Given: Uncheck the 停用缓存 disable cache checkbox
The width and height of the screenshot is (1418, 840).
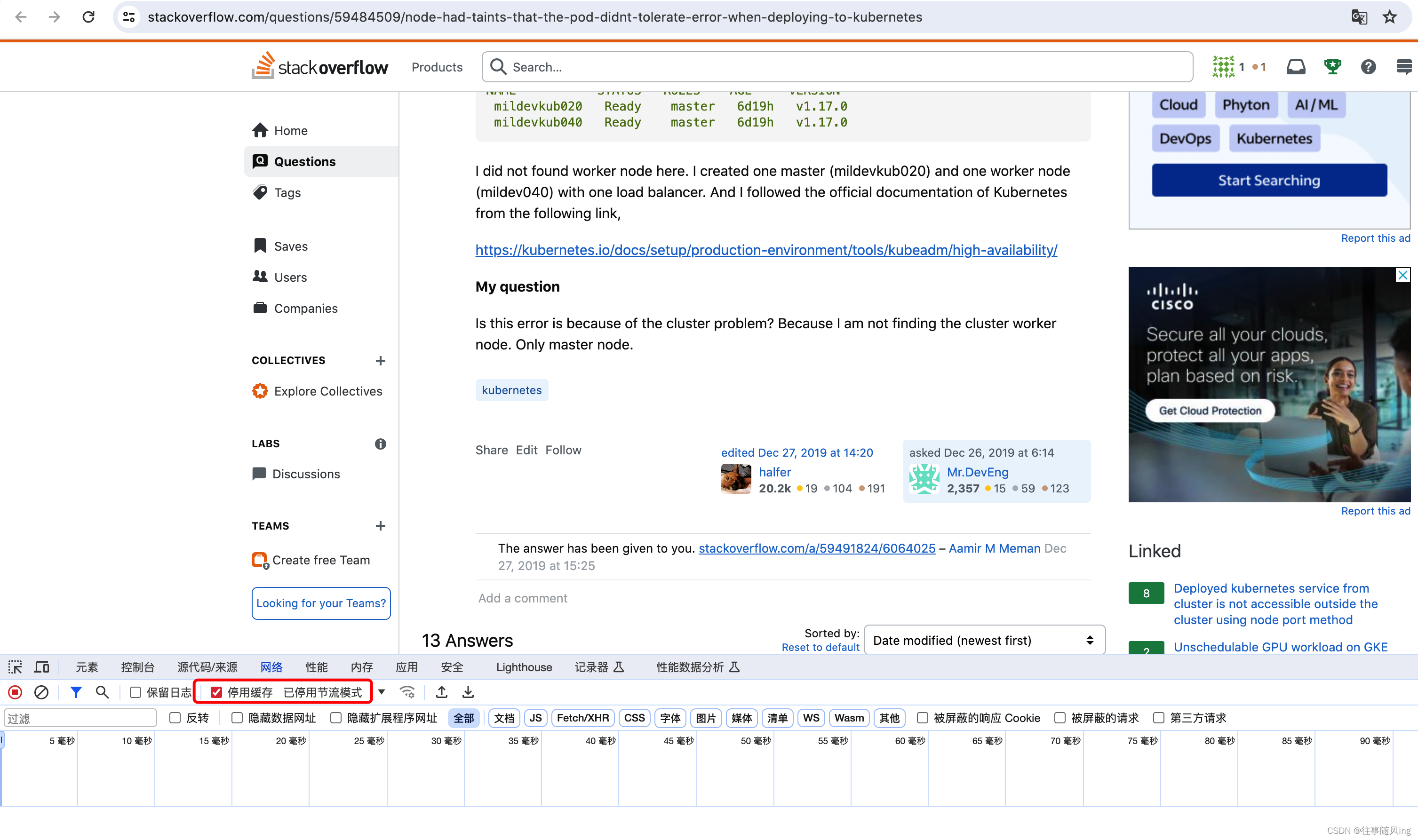Looking at the screenshot, I should (216, 692).
